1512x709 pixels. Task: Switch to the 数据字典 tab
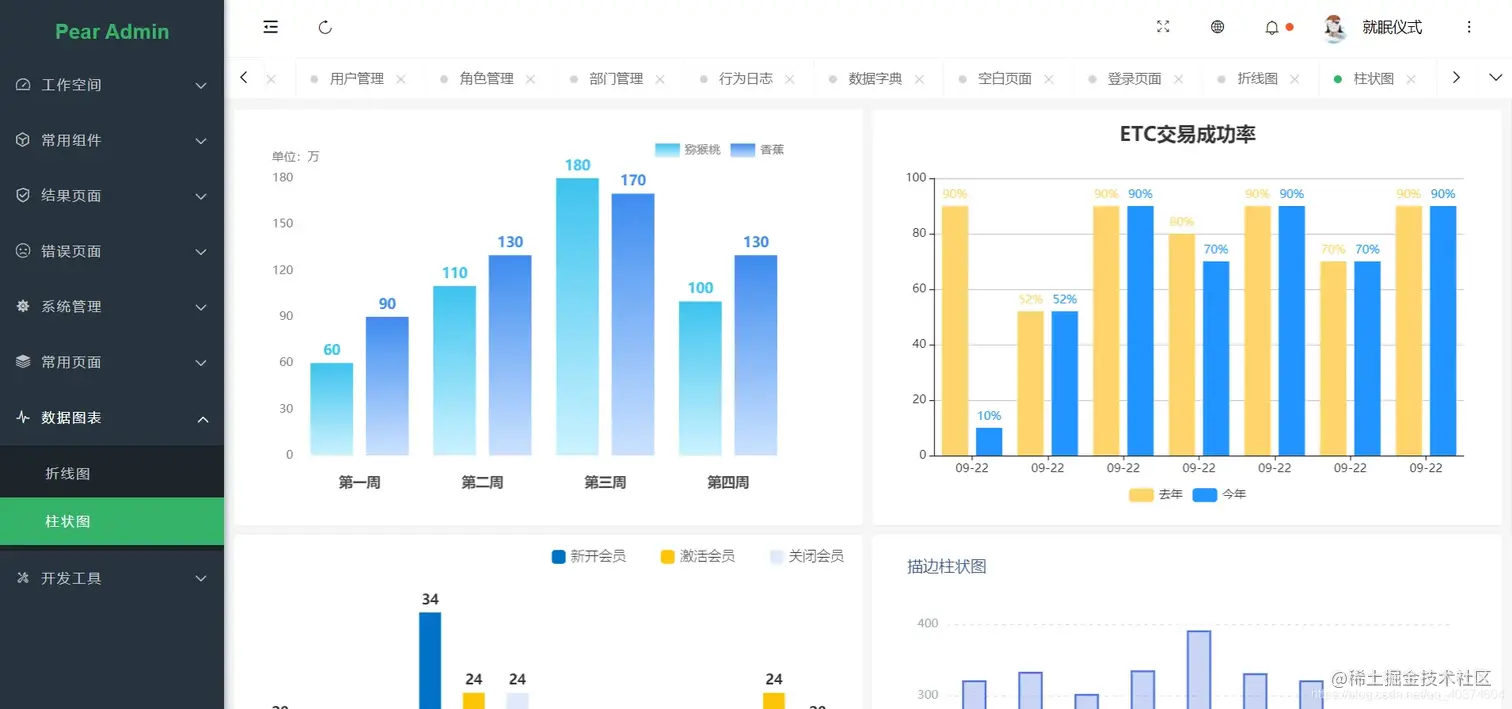click(875, 78)
